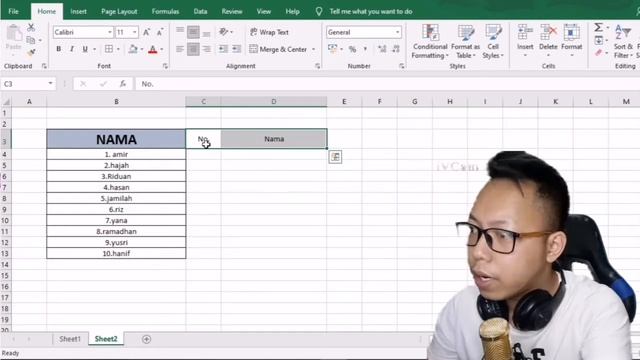Select Bottom Align icon
Viewport: 640px width, 360px height.
click(207, 33)
